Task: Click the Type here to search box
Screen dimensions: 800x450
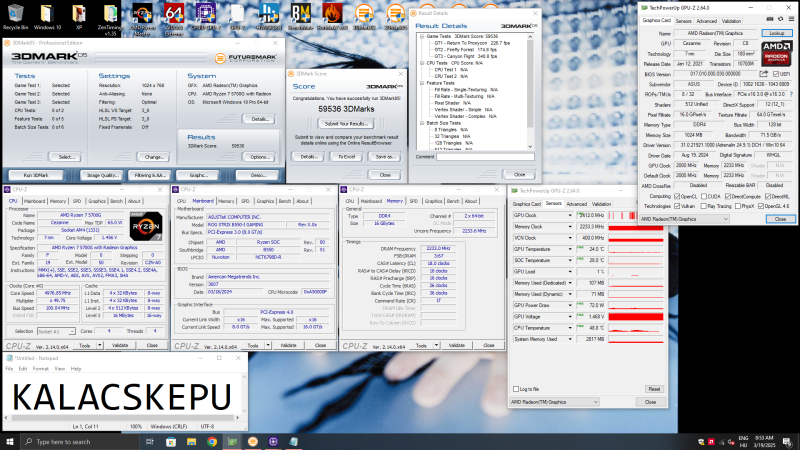Action: [80, 441]
